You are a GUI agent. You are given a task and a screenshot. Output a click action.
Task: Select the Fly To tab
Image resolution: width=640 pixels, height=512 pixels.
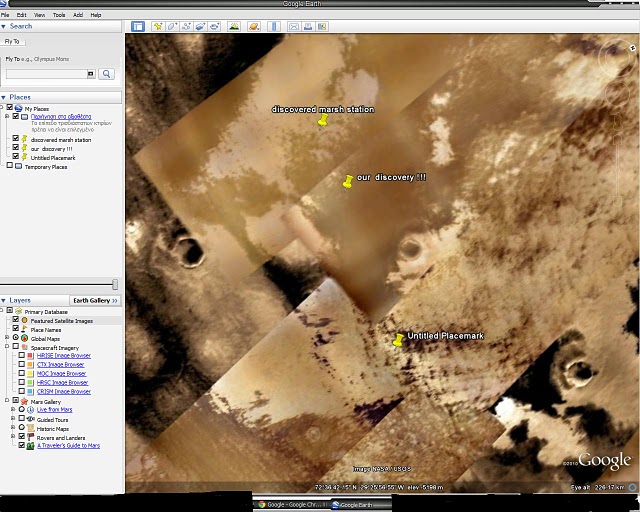13,42
